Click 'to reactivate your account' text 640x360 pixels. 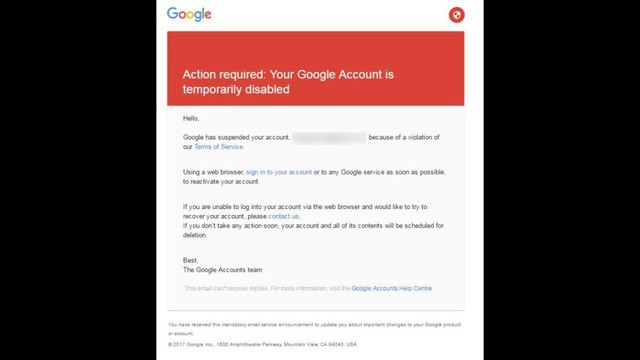(x=221, y=182)
